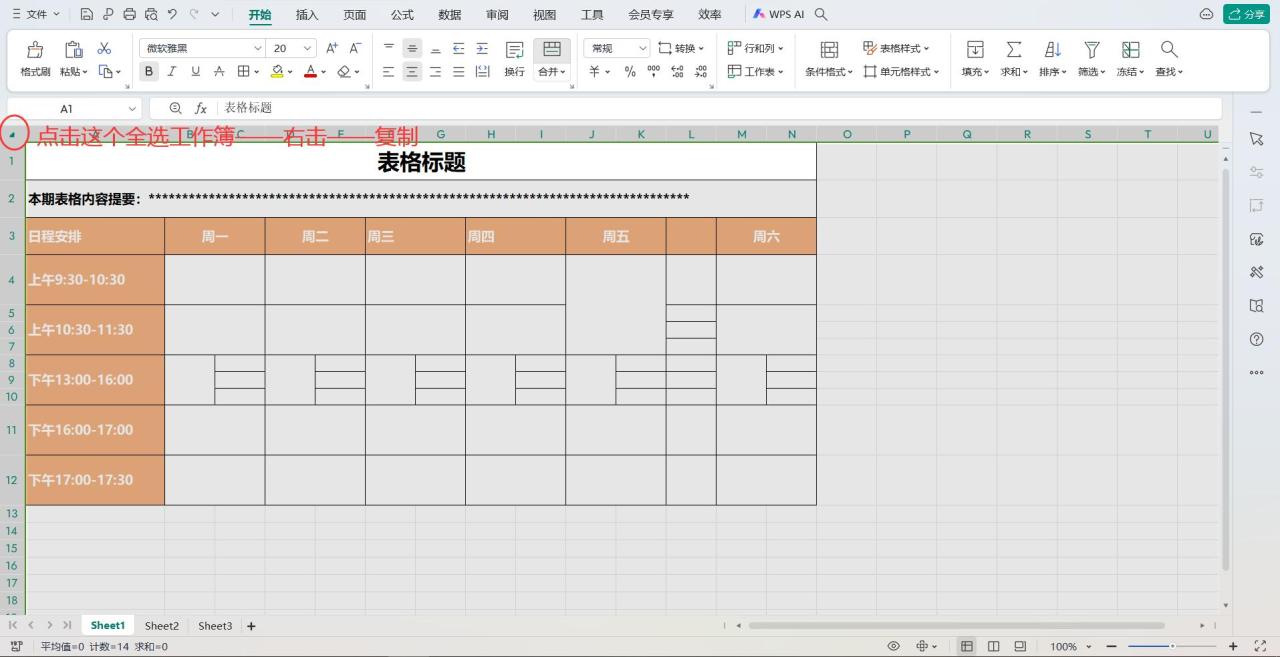Undo the last action
Screen dimensions: 1280x657
[x=173, y=14]
